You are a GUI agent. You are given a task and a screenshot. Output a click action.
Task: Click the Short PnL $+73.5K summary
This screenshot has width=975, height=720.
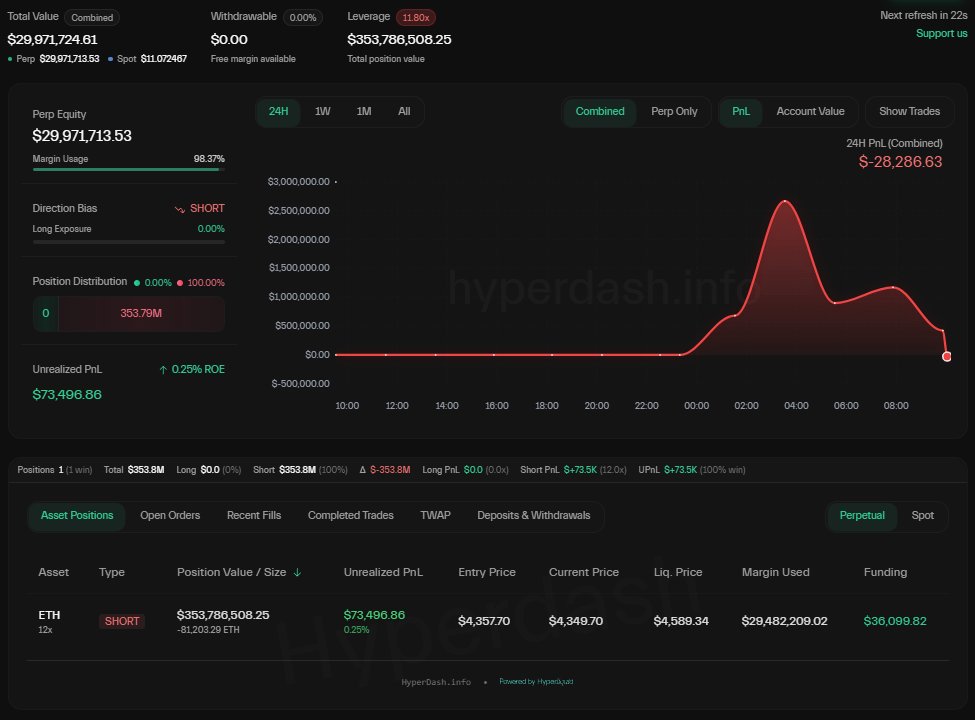[573, 470]
